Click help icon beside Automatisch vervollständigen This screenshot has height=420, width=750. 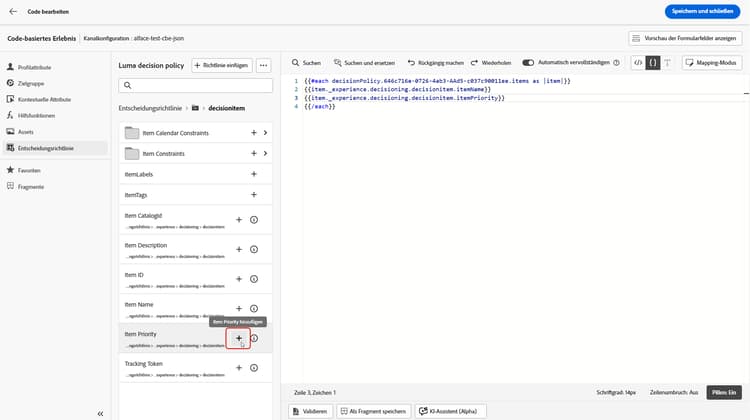[616, 63]
